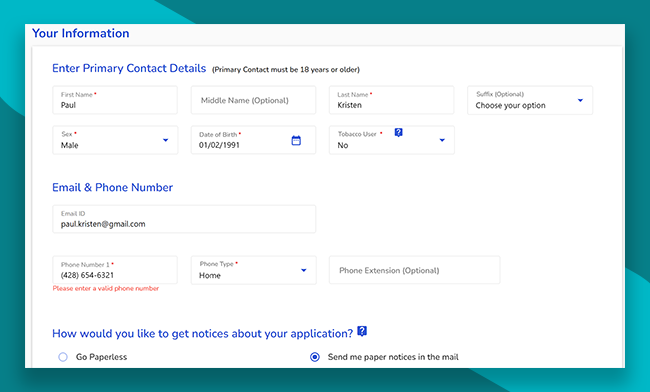Click the 'Email & Phone Number' heading
Viewport: 650px width, 392px height.
click(x=112, y=187)
